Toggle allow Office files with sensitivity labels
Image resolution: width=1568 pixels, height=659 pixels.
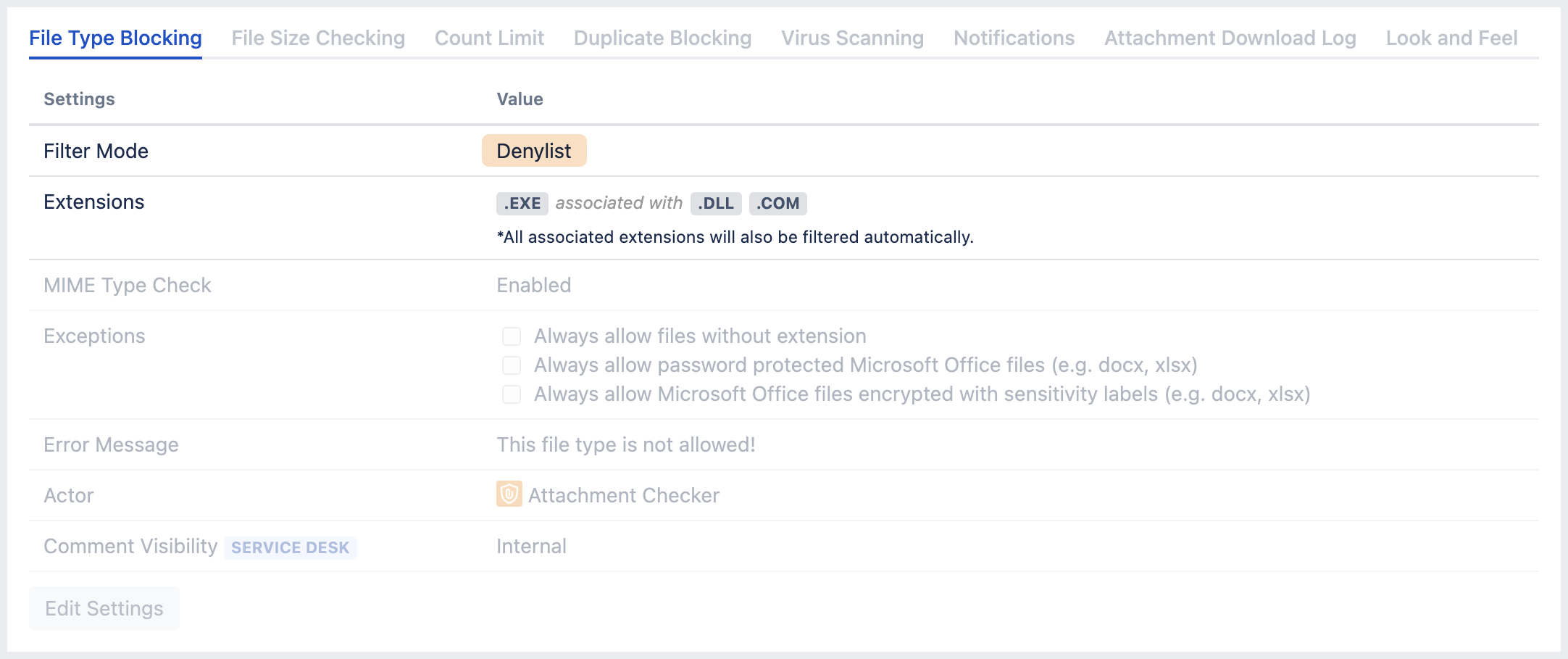512,394
